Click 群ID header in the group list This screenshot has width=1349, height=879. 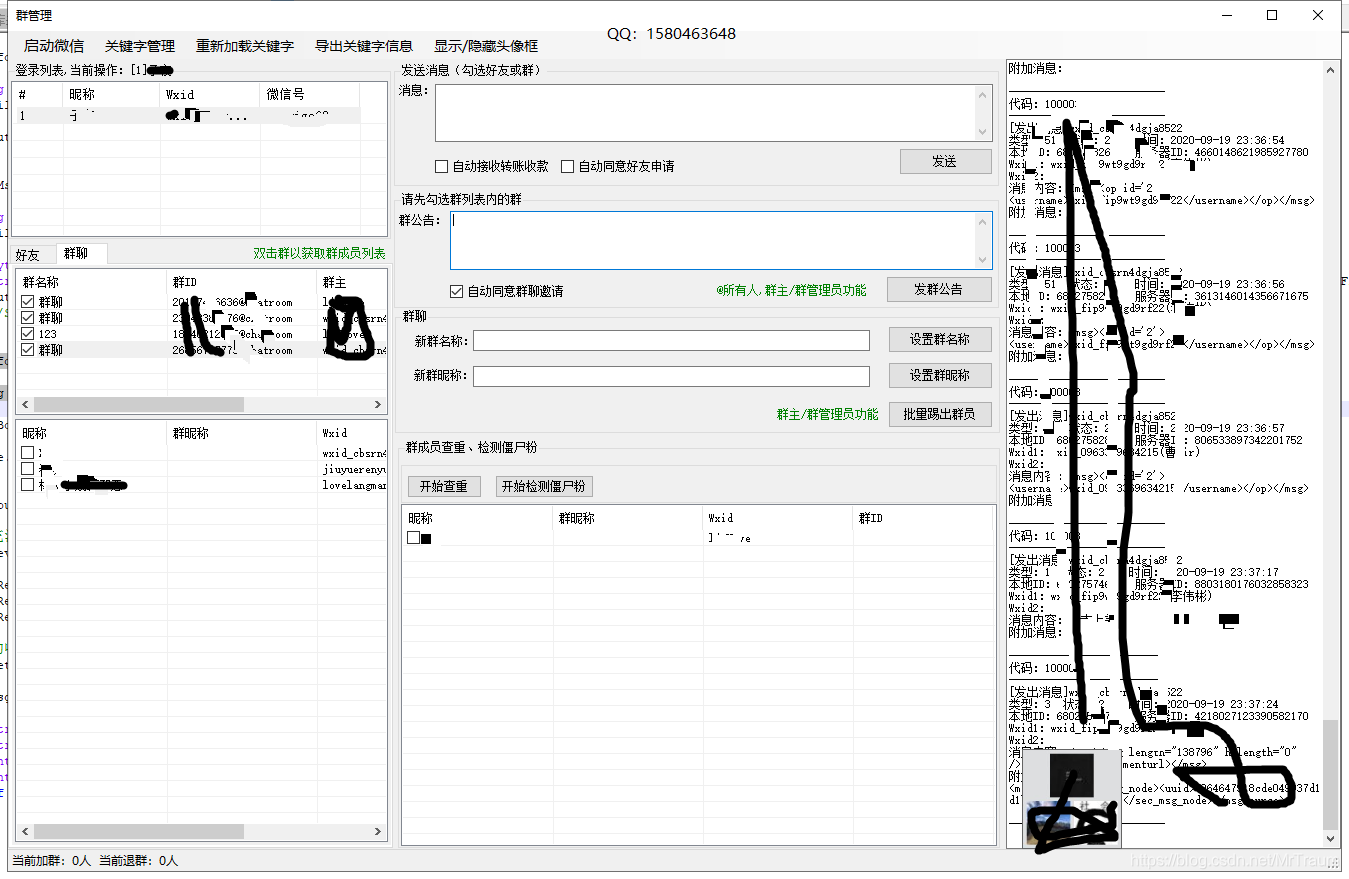[241, 282]
